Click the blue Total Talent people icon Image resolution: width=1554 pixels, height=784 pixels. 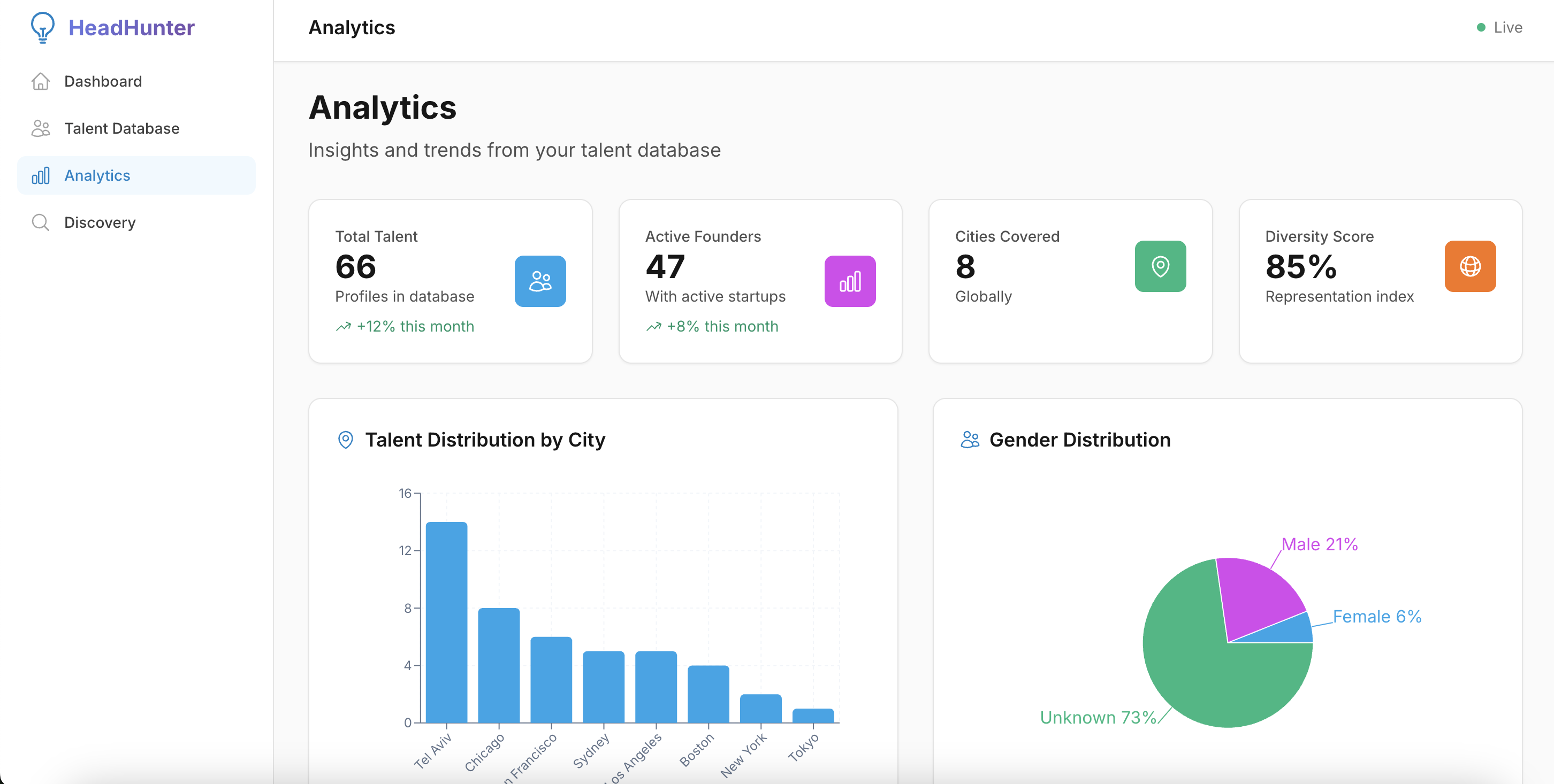coord(540,281)
